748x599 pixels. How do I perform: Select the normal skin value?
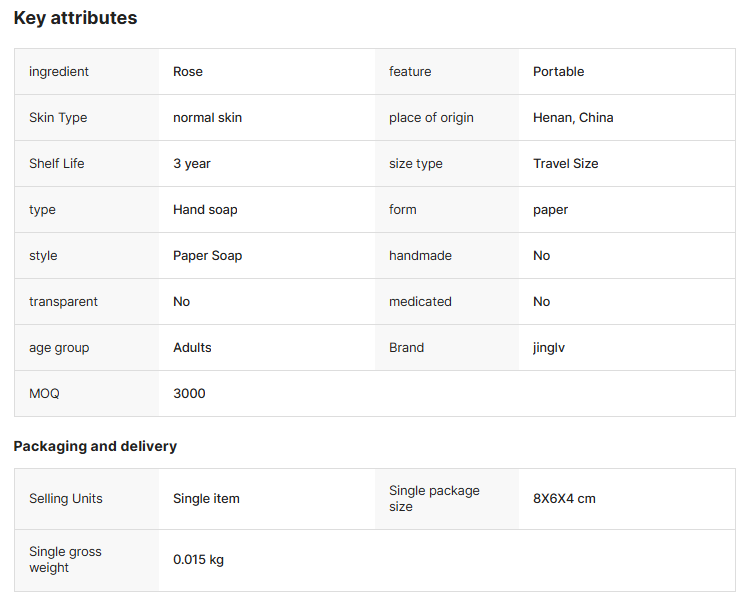207,118
